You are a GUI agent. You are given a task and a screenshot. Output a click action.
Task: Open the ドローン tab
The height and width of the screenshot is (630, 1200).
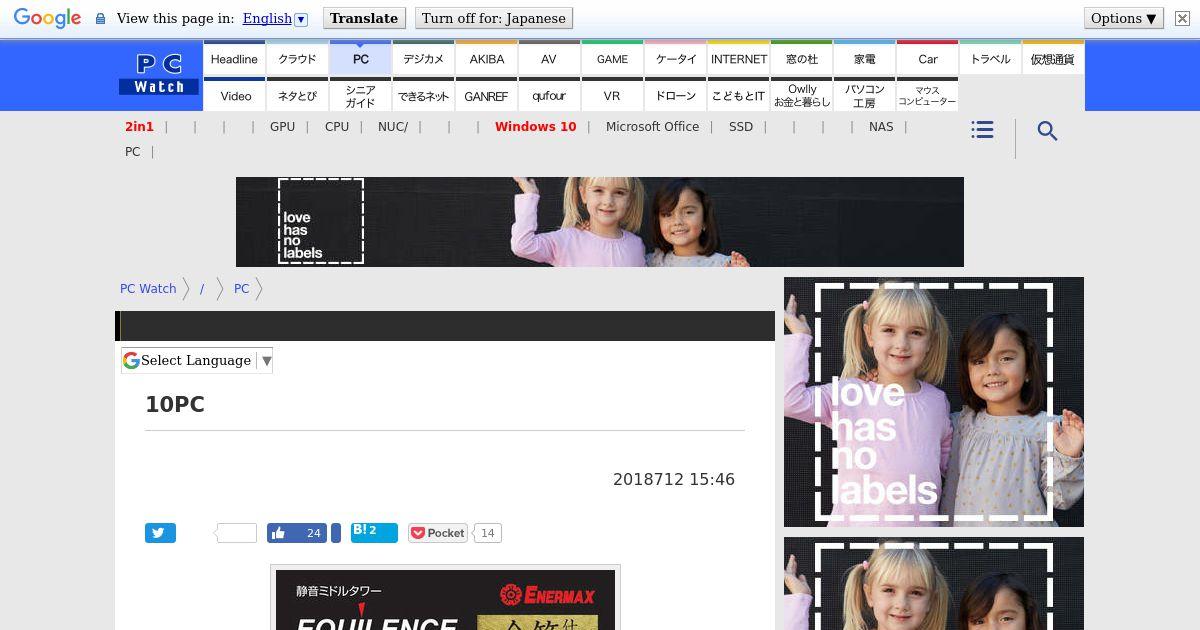coord(675,95)
